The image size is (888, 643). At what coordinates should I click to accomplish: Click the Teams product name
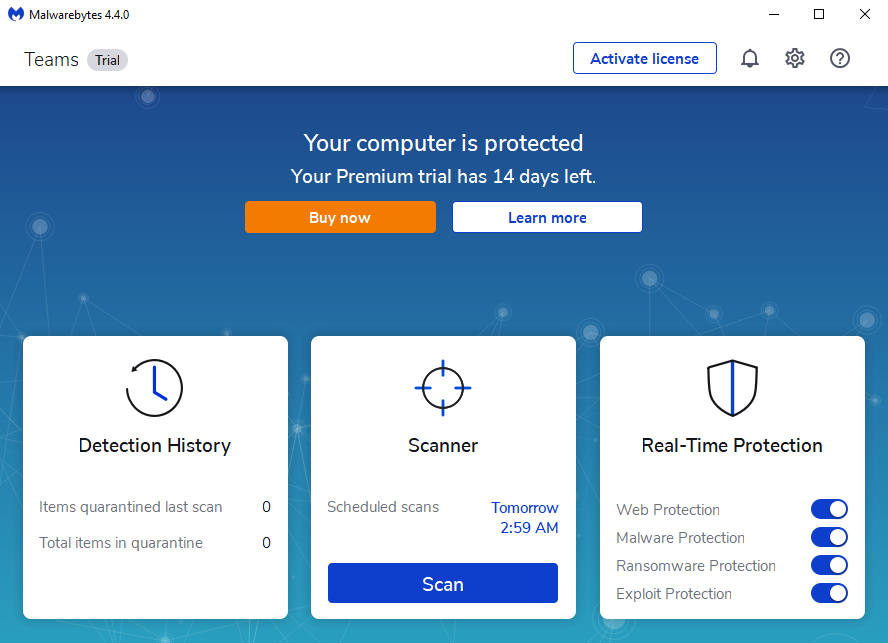pos(51,59)
